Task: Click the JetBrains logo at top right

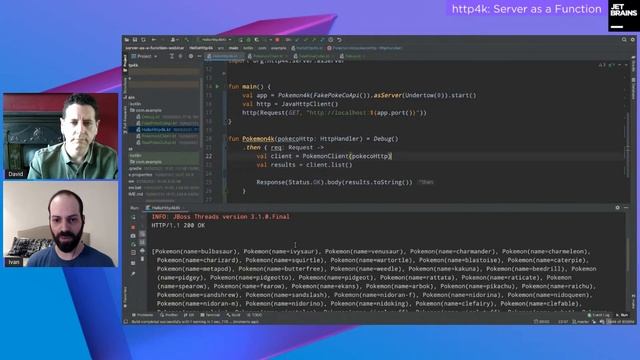Action: coord(623,16)
